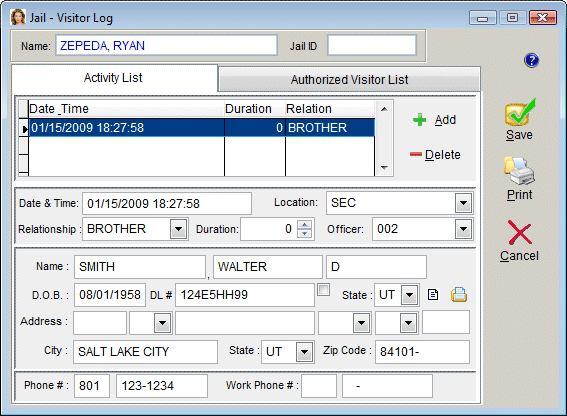This screenshot has width=567, height=416.
Task: Click the Jail ID input field
Action: (x=372, y=45)
